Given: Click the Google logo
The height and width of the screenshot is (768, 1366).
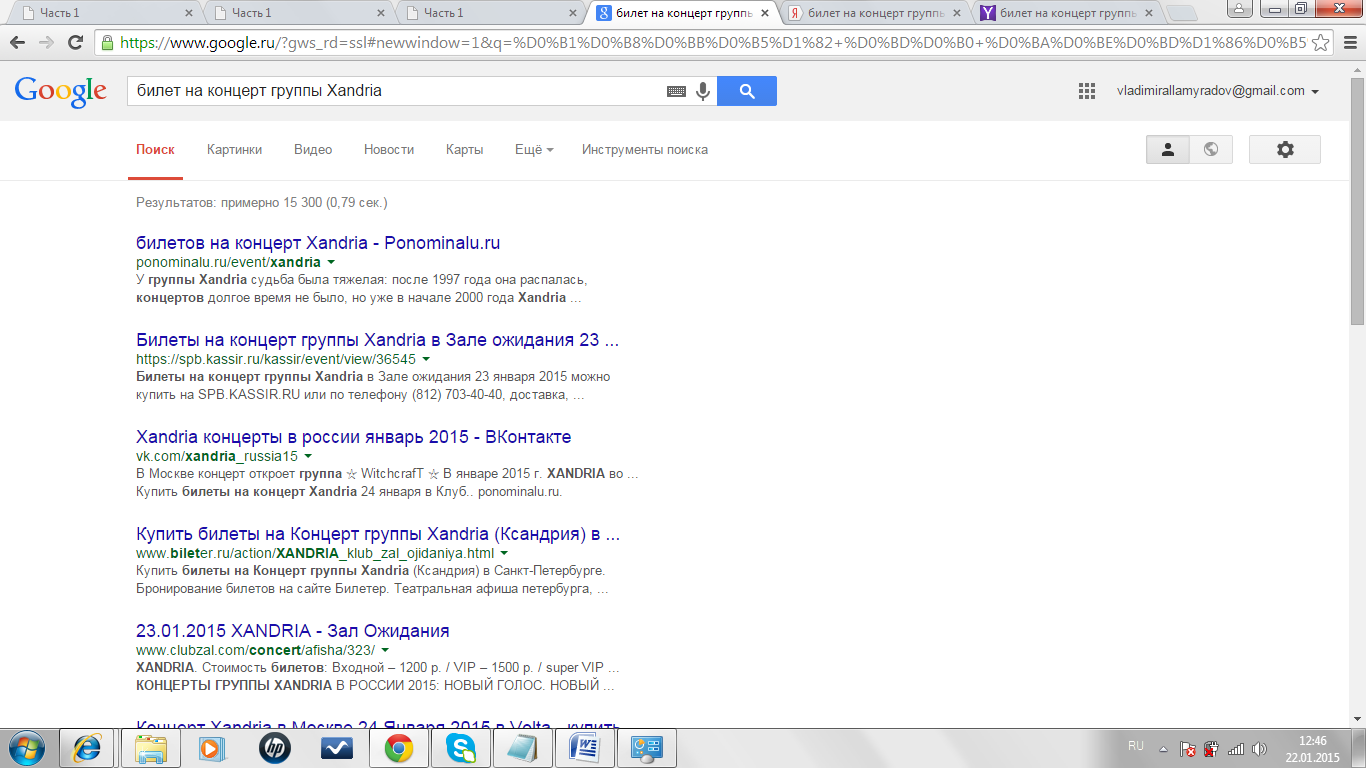Looking at the screenshot, I should pos(60,91).
